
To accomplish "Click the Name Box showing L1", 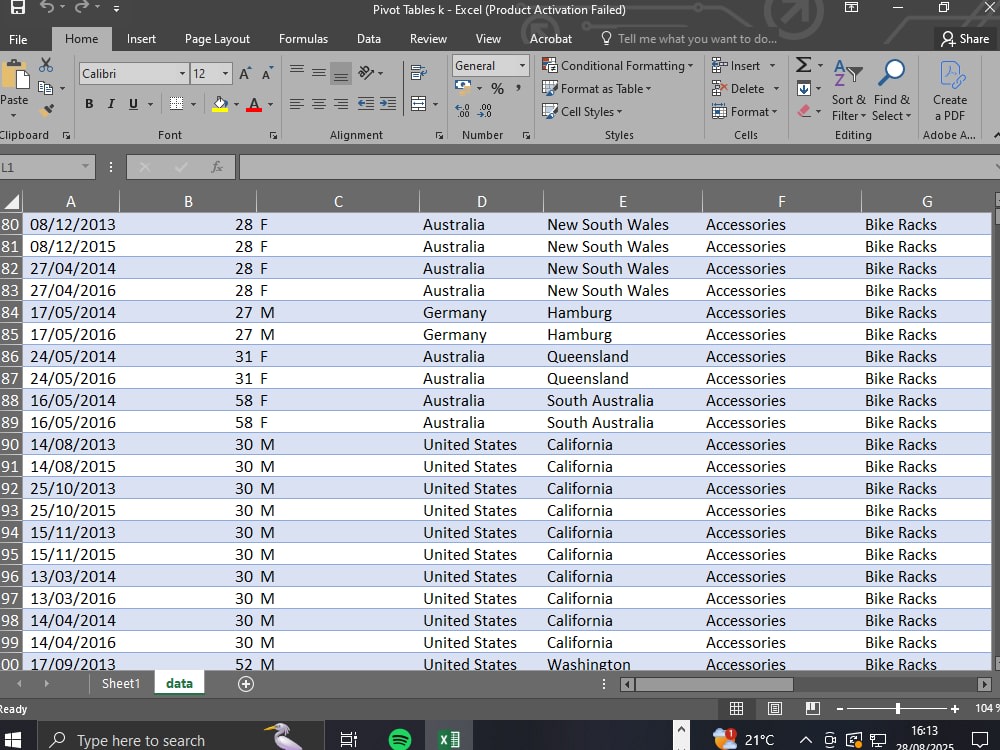I will [x=42, y=167].
